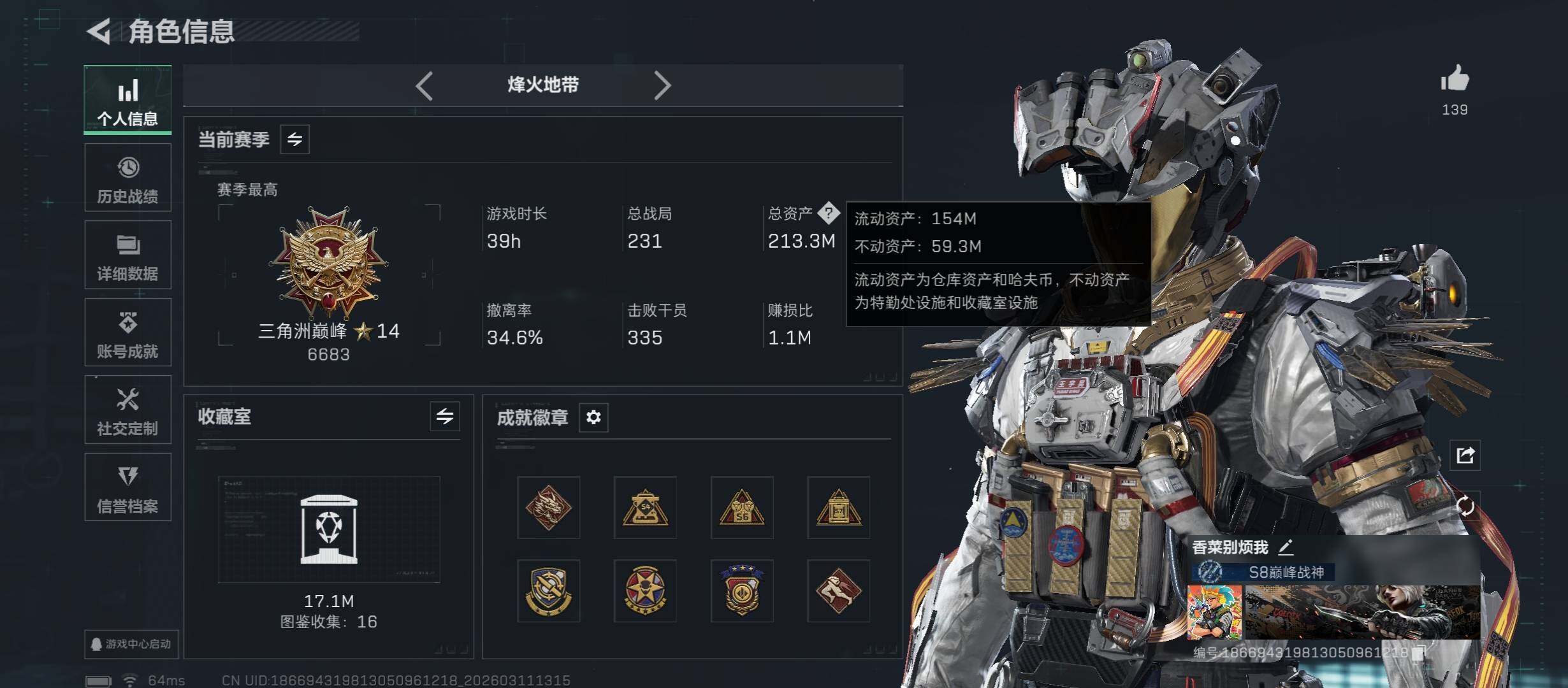This screenshot has width=1568, height=688.
Task: Click the 游戏中心启动 button
Action: (x=131, y=644)
